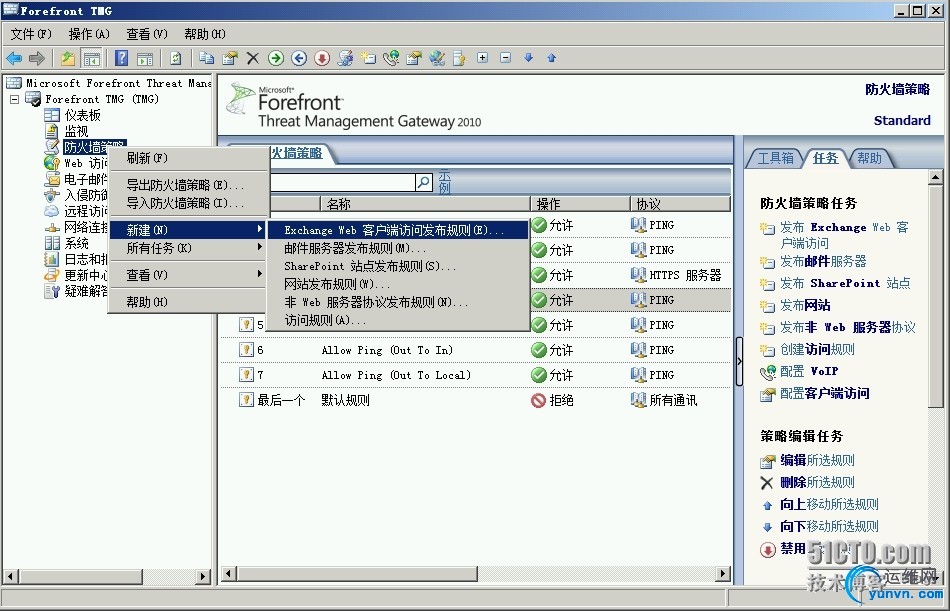Collapse the task pane with the splitter arrow
This screenshot has height=611, width=950.
coord(739,361)
